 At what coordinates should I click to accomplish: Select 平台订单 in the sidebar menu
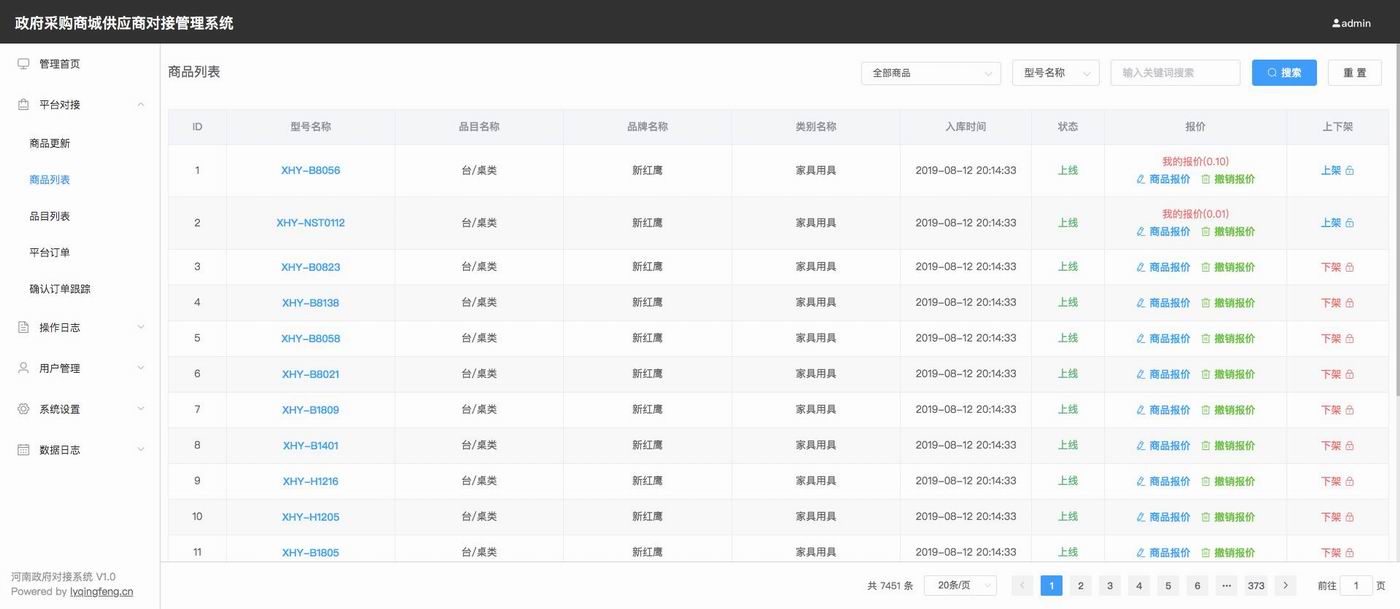(50, 252)
